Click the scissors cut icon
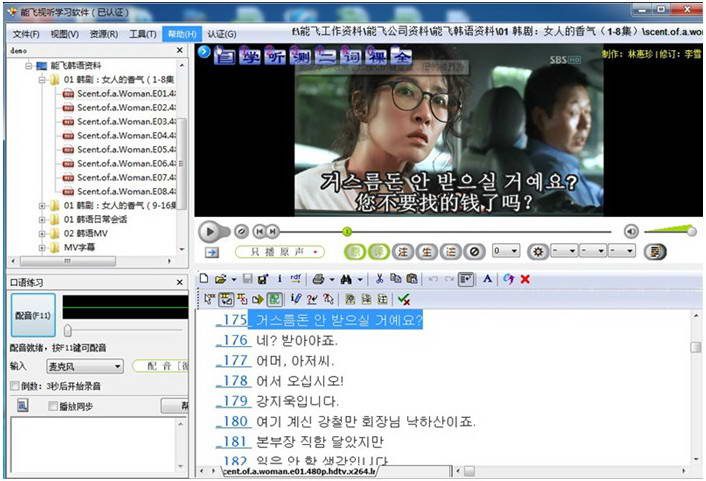Screen dimensions: 706x481 [x=379, y=278]
